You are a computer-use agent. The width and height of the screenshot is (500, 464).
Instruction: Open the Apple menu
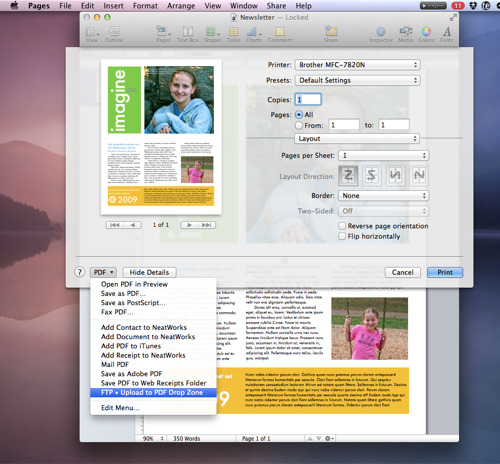[14, 6]
